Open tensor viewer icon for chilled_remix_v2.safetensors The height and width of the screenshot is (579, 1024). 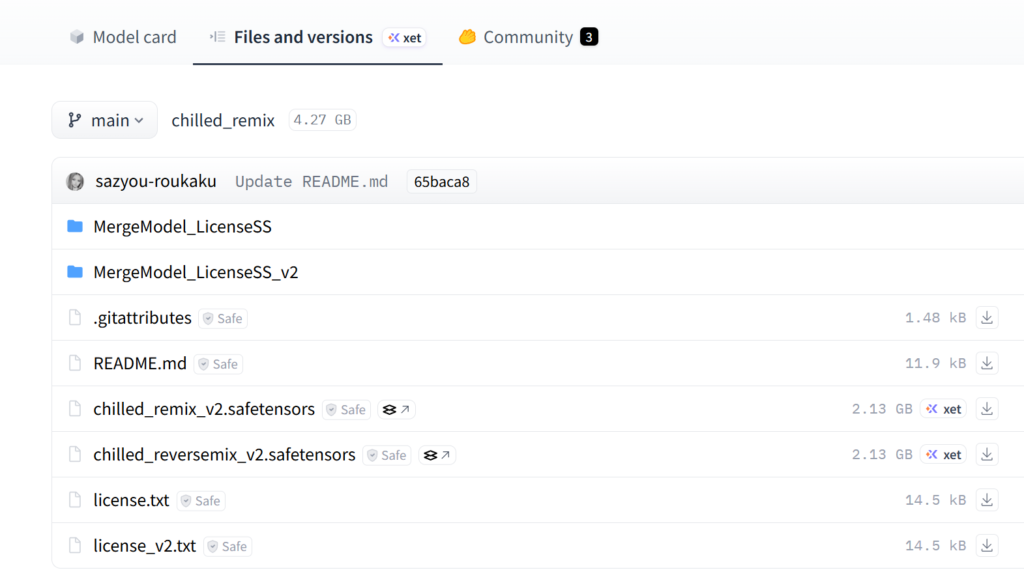click(396, 410)
